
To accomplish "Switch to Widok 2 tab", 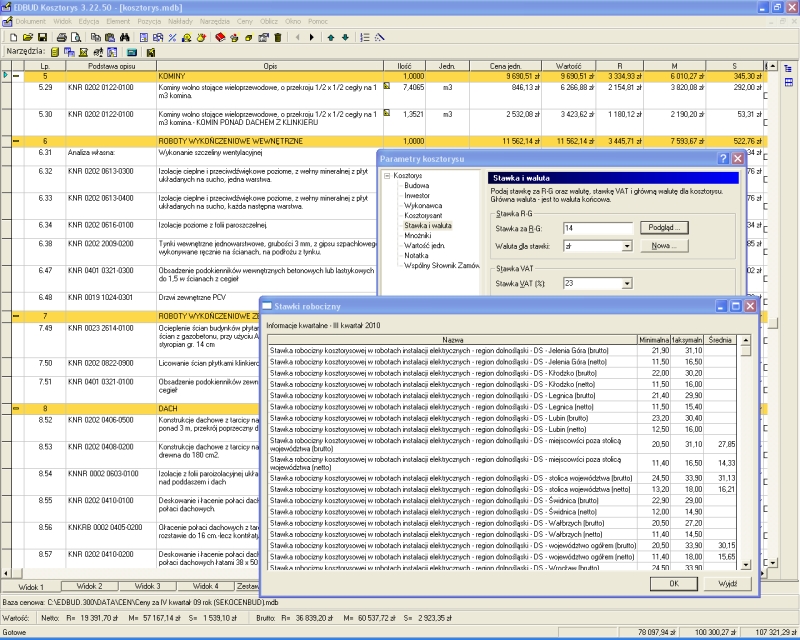I will point(90,586).
